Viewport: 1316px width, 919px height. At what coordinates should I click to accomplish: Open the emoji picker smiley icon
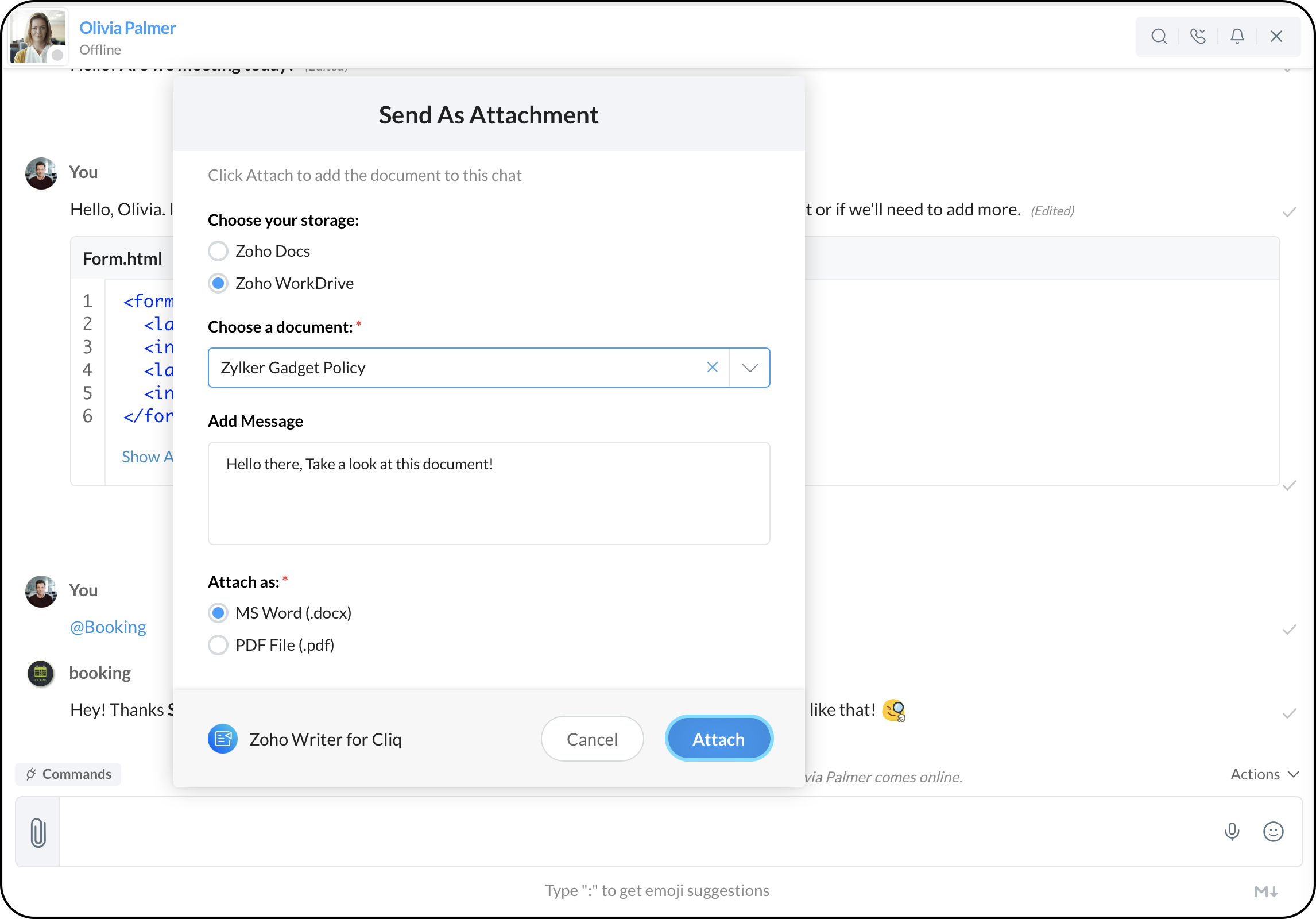pos(1273,831)
